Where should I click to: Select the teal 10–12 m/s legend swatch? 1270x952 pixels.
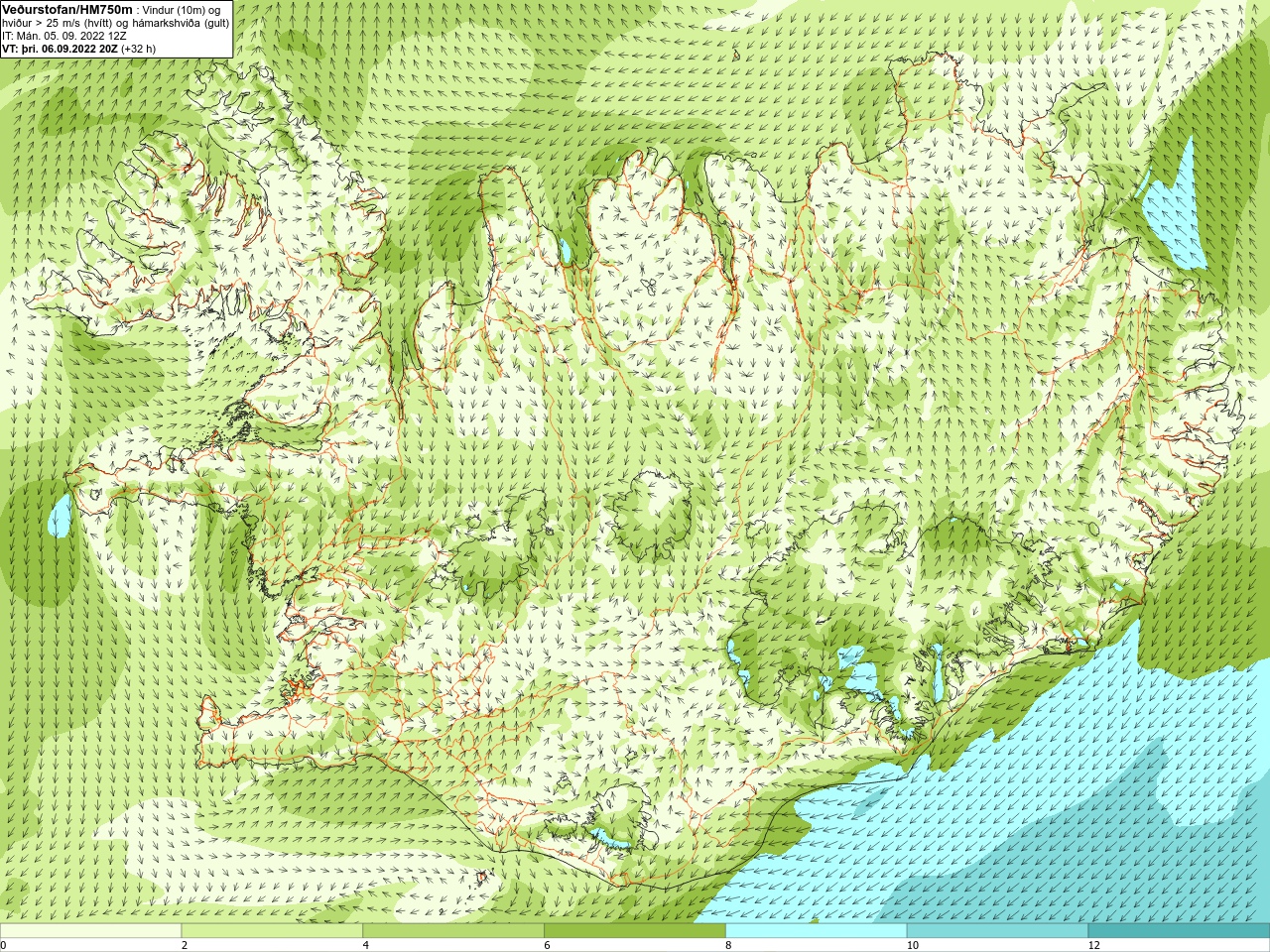997,931
